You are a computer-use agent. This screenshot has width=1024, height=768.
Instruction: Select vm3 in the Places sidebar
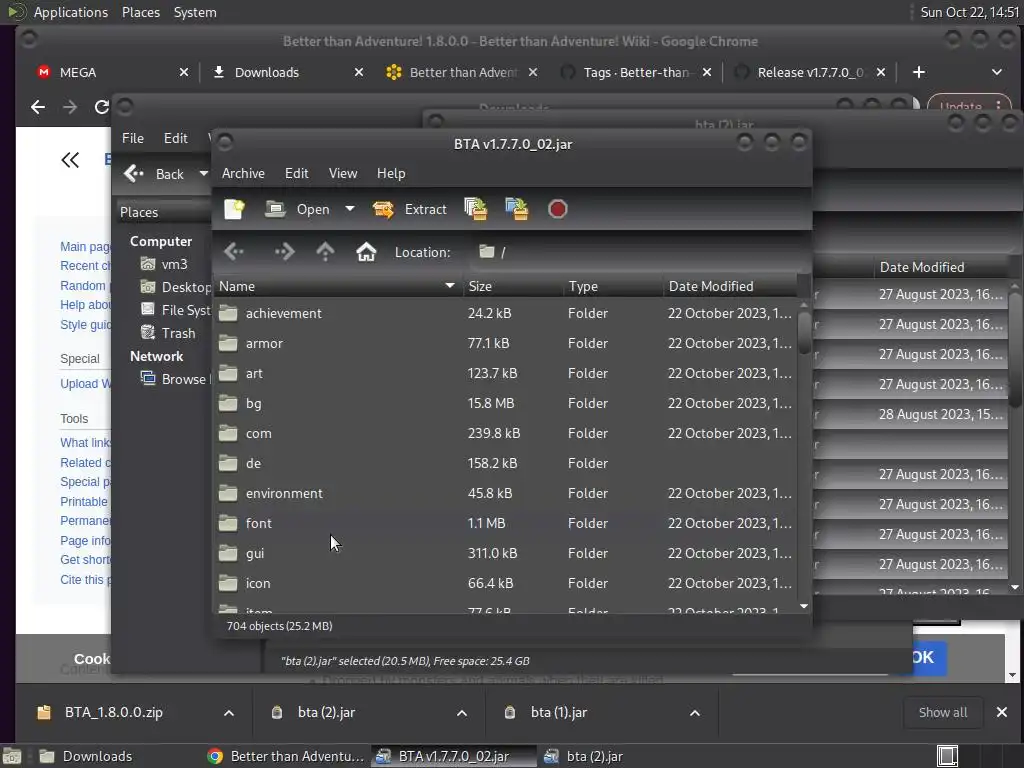(165, 264)
